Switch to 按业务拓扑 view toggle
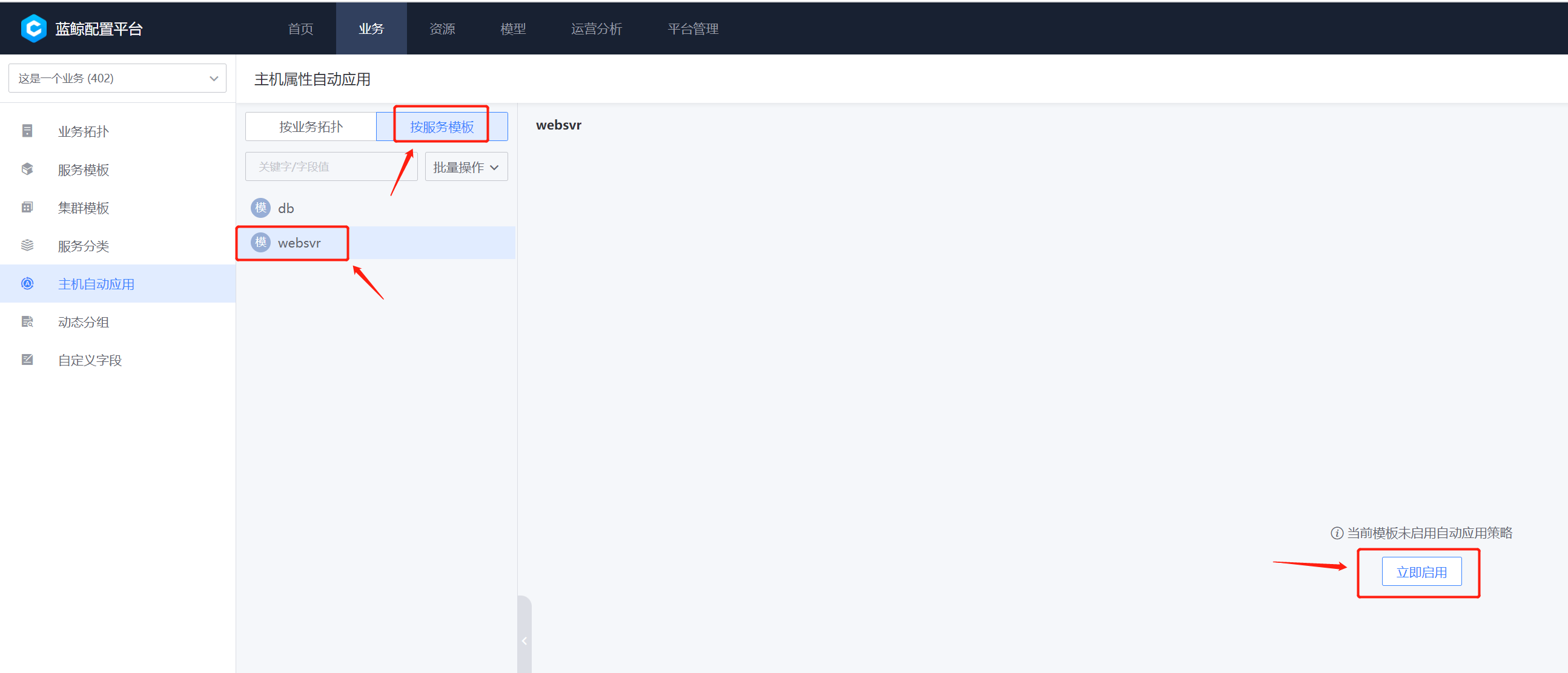 click(x=311, y=126)
